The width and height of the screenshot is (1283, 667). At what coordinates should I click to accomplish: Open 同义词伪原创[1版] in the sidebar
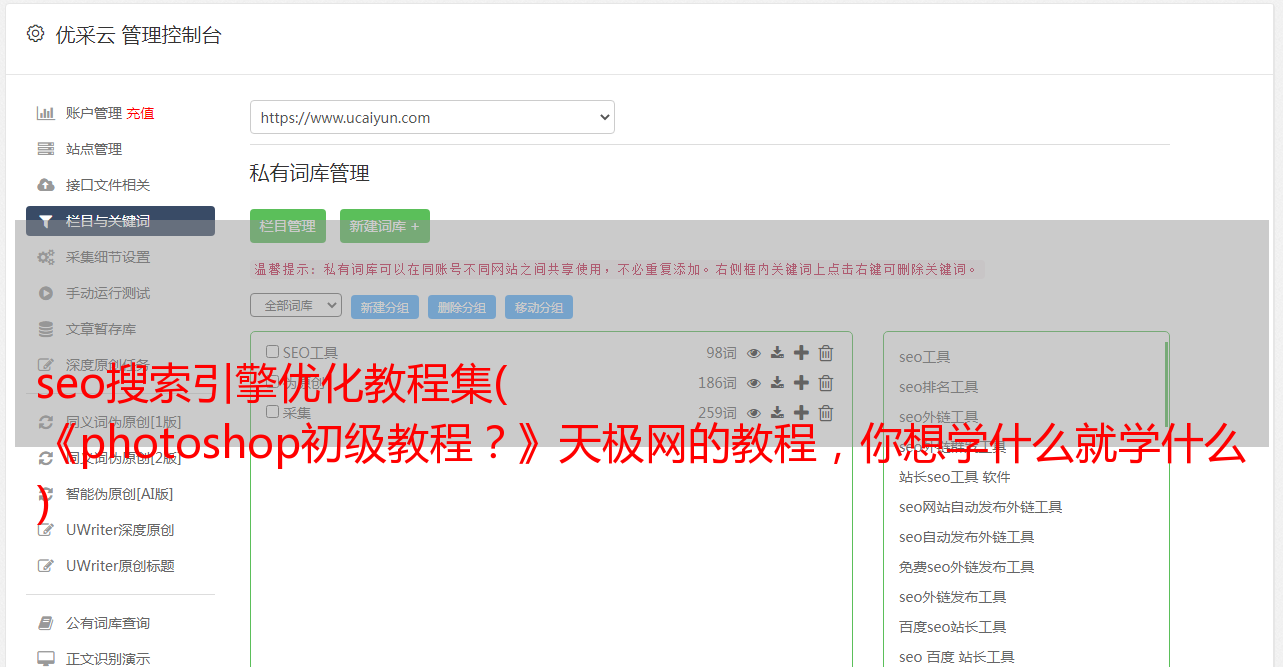pos(124,422)
